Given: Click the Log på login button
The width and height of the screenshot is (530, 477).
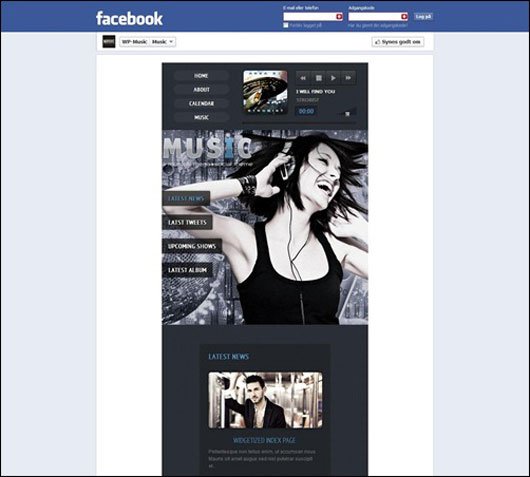Looking at the screenshot, I should [423, 17].
